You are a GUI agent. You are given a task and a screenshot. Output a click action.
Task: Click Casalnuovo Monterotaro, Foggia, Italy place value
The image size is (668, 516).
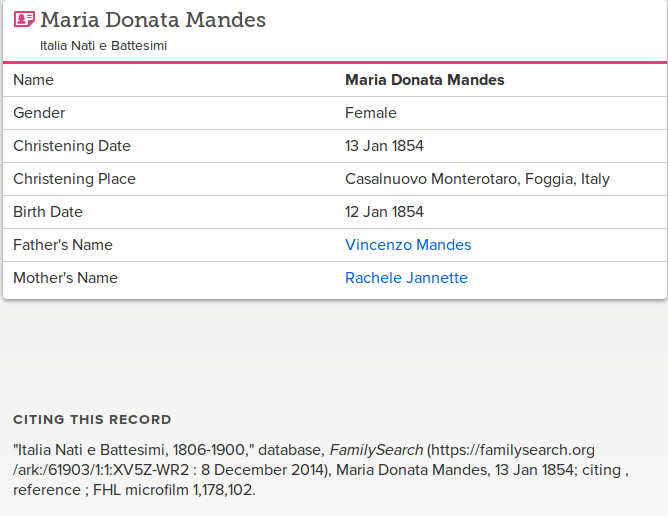[477, 179]
